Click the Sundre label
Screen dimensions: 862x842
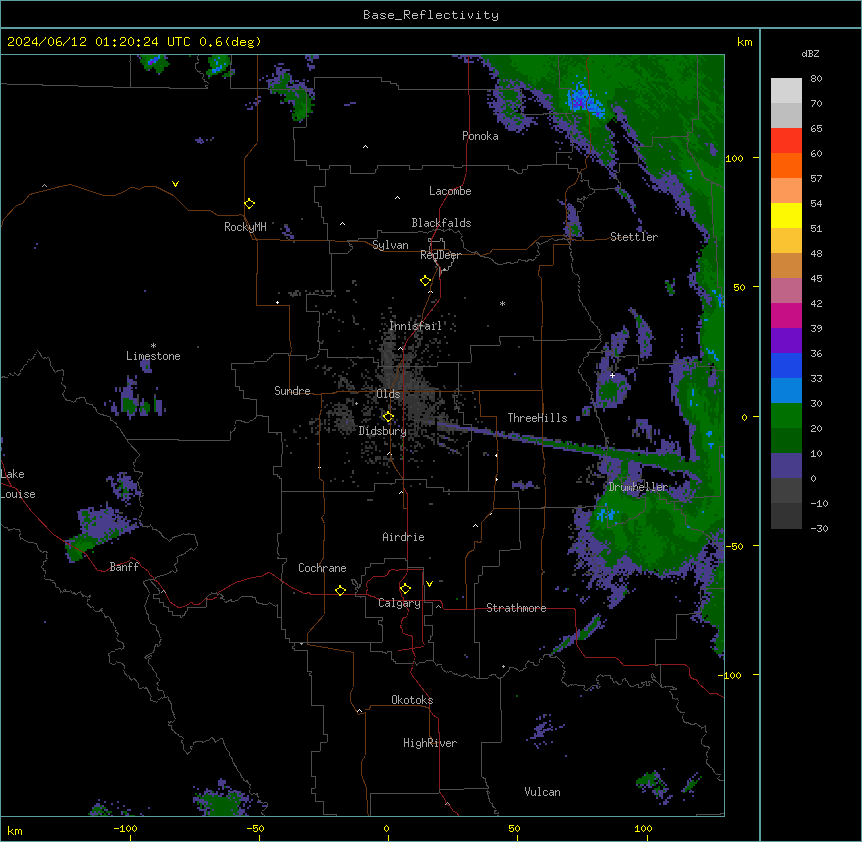point(292,391)
